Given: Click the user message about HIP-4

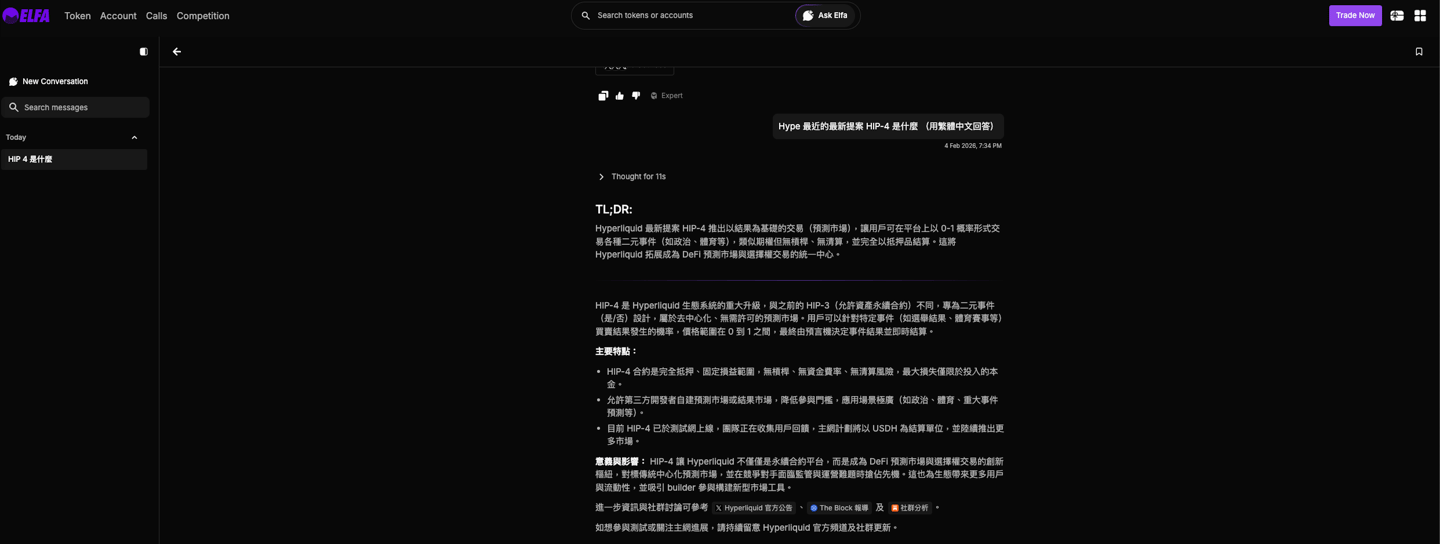Looking at the screenshot, I should pos(887,126).
